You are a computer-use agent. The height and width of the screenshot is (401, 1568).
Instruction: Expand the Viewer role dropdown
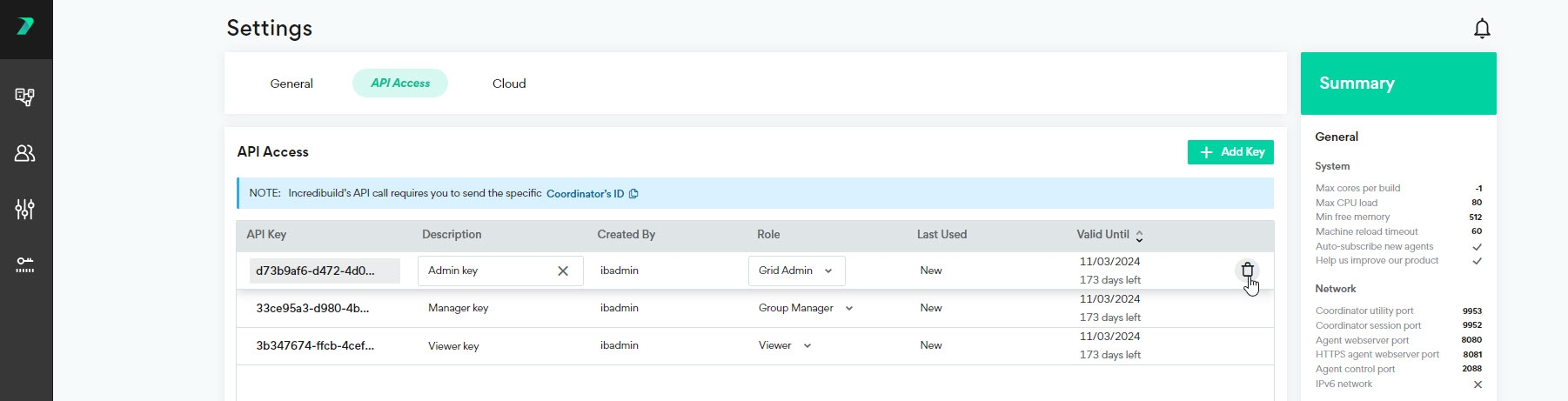click(x=807, y=345)
